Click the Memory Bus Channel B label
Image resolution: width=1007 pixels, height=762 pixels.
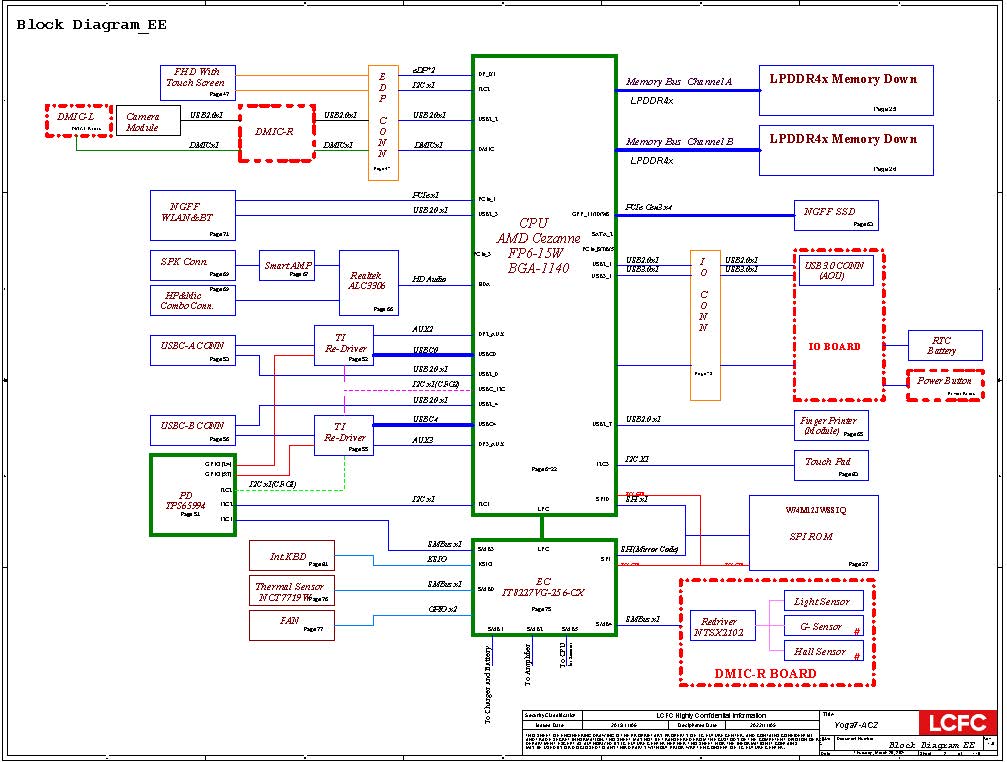click(x=679, y=141)
